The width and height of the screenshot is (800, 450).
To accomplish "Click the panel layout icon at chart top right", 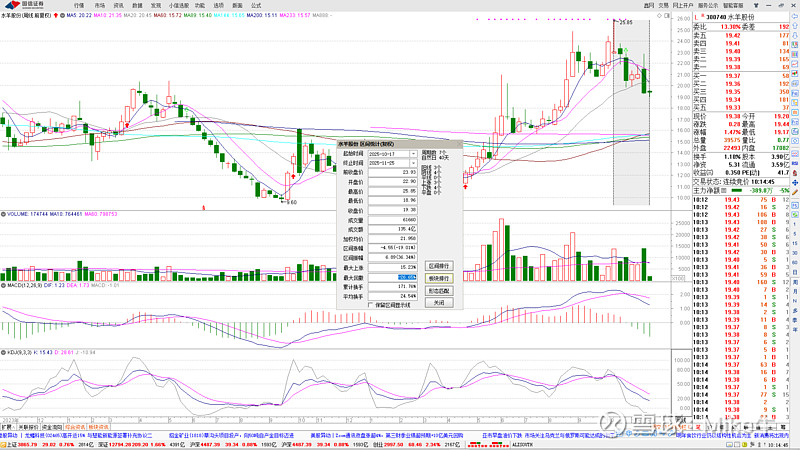I will click(x=666, y=16).
